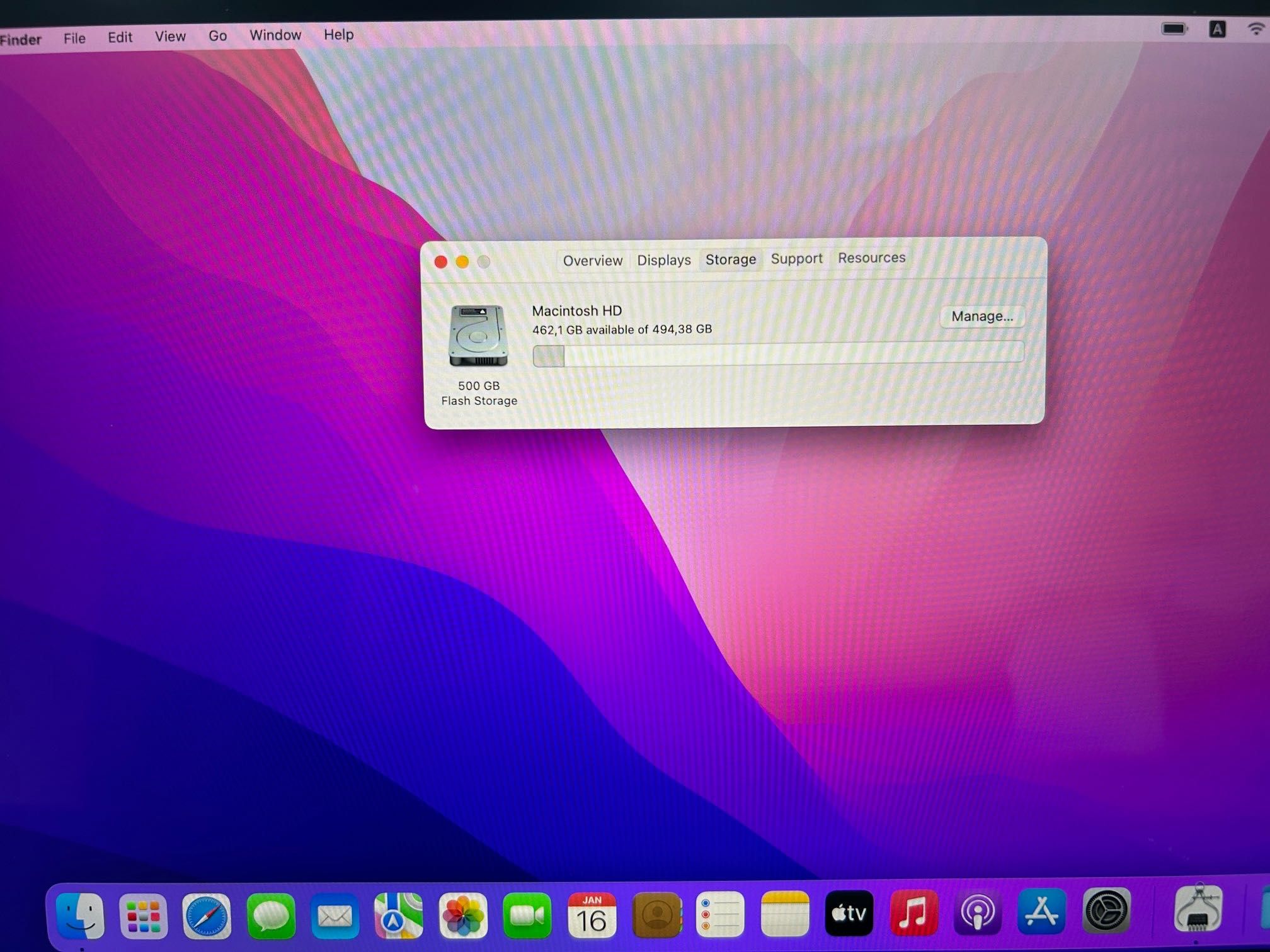Open System Information in the Dock

click(1199, 908)
